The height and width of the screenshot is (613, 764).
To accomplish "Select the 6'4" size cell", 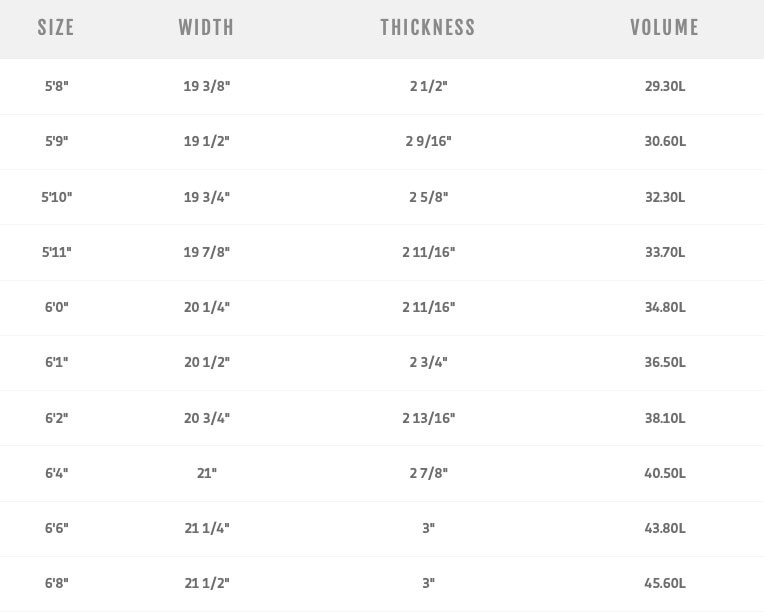I will [57, 473].
